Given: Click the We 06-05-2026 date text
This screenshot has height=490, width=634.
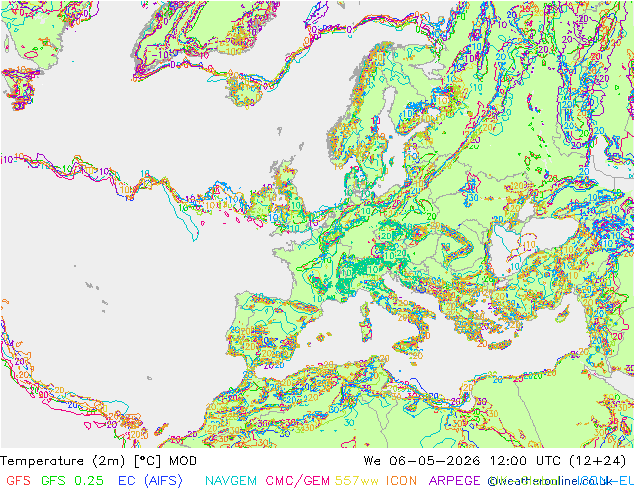Looking at the screenshot, I should coord(422,460).
